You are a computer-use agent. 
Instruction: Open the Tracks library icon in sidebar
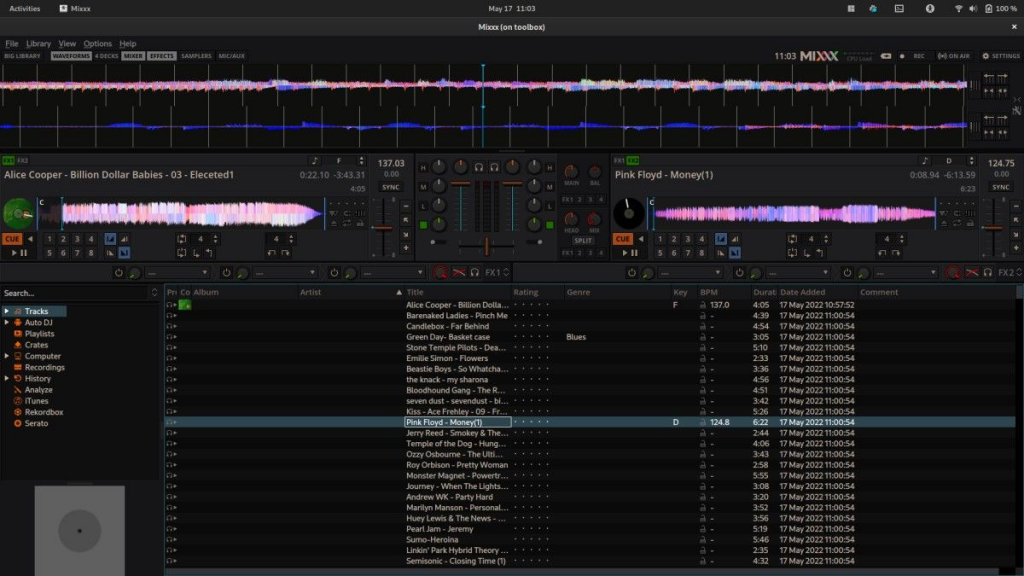(18, 312)
